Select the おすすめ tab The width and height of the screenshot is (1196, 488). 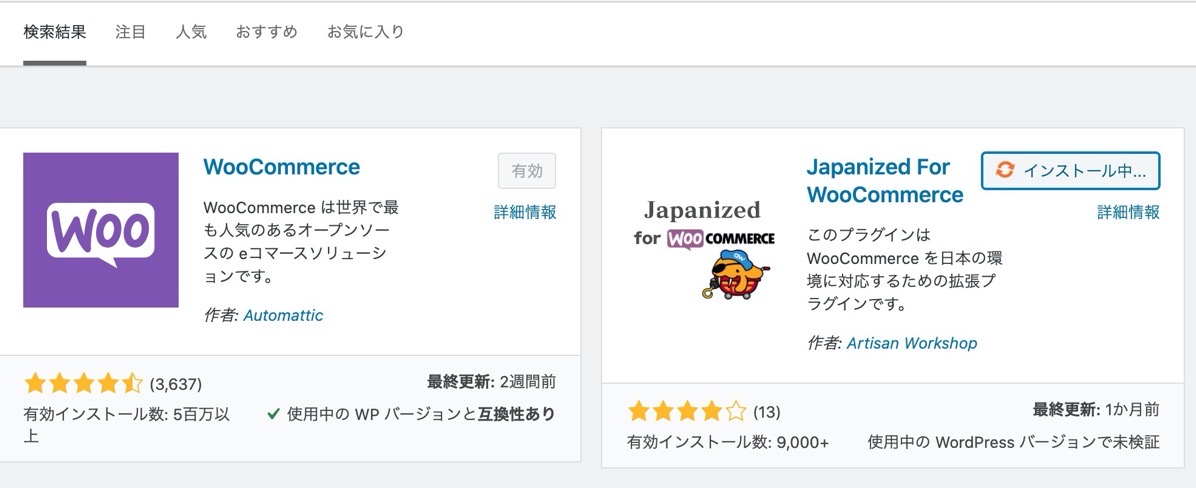266,33
